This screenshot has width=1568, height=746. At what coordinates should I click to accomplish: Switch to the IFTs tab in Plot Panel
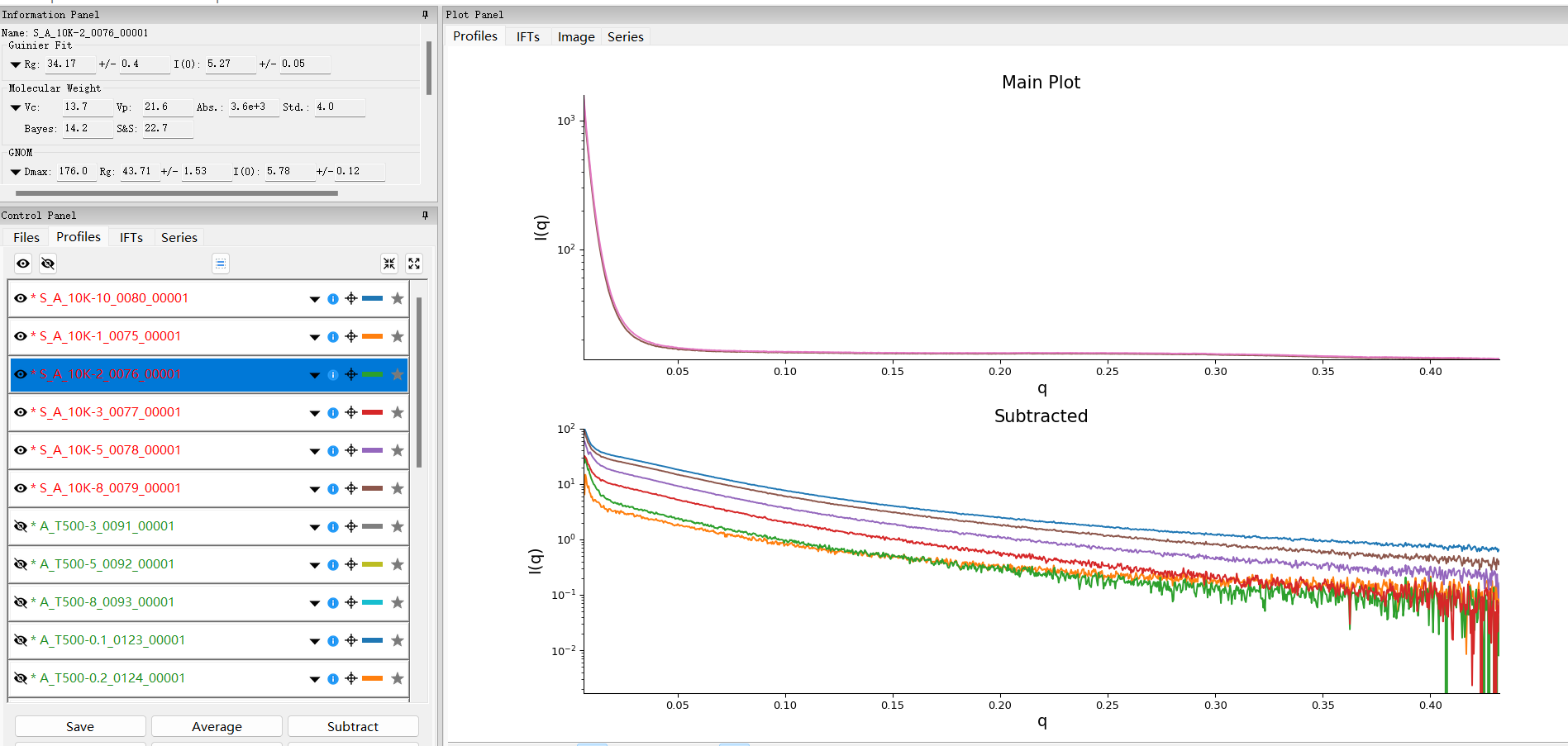527,37
